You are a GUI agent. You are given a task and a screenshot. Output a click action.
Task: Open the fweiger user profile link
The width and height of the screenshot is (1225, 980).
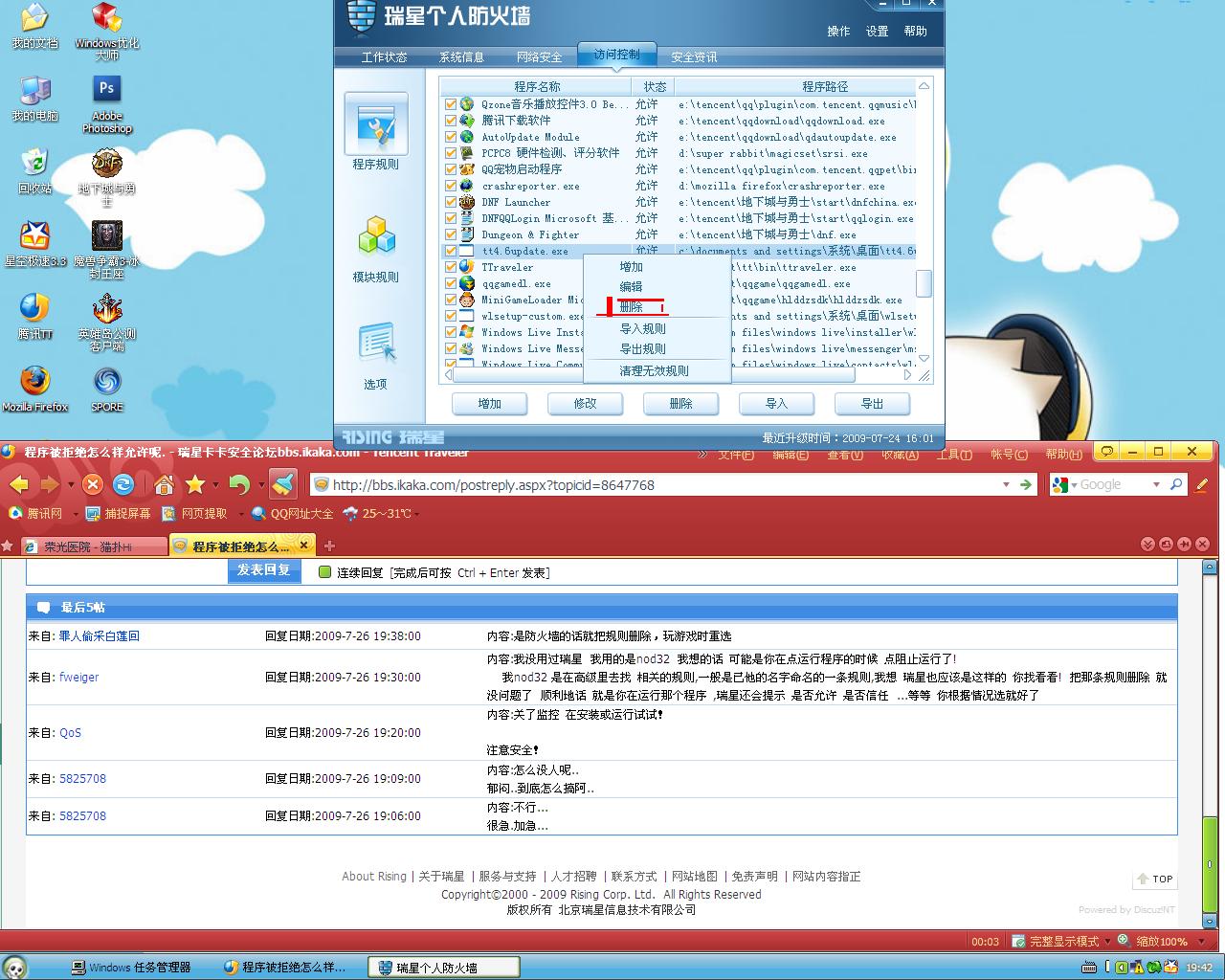78,678
